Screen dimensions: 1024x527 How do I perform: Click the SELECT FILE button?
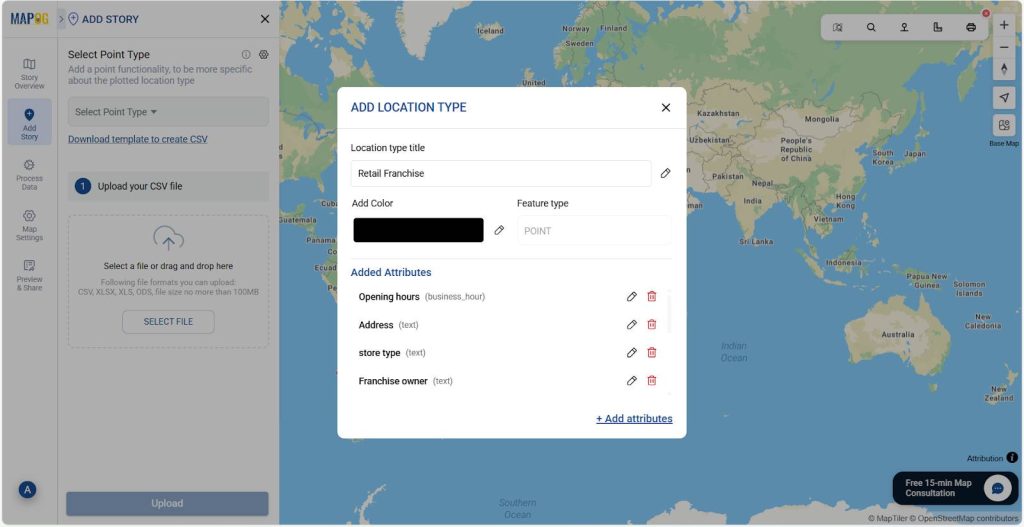point(168,322)
